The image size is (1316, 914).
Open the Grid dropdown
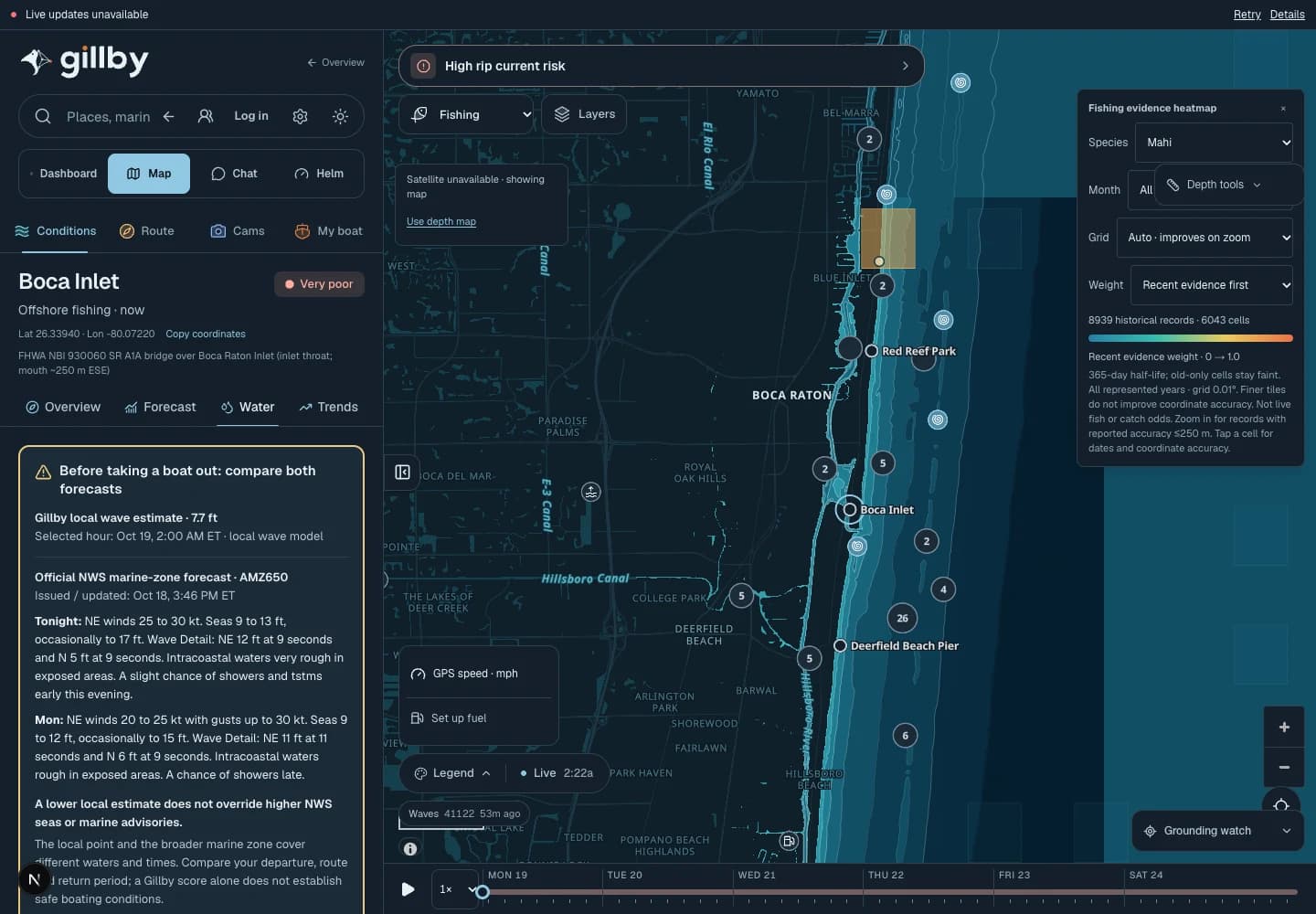click(x=1205, y=238)
